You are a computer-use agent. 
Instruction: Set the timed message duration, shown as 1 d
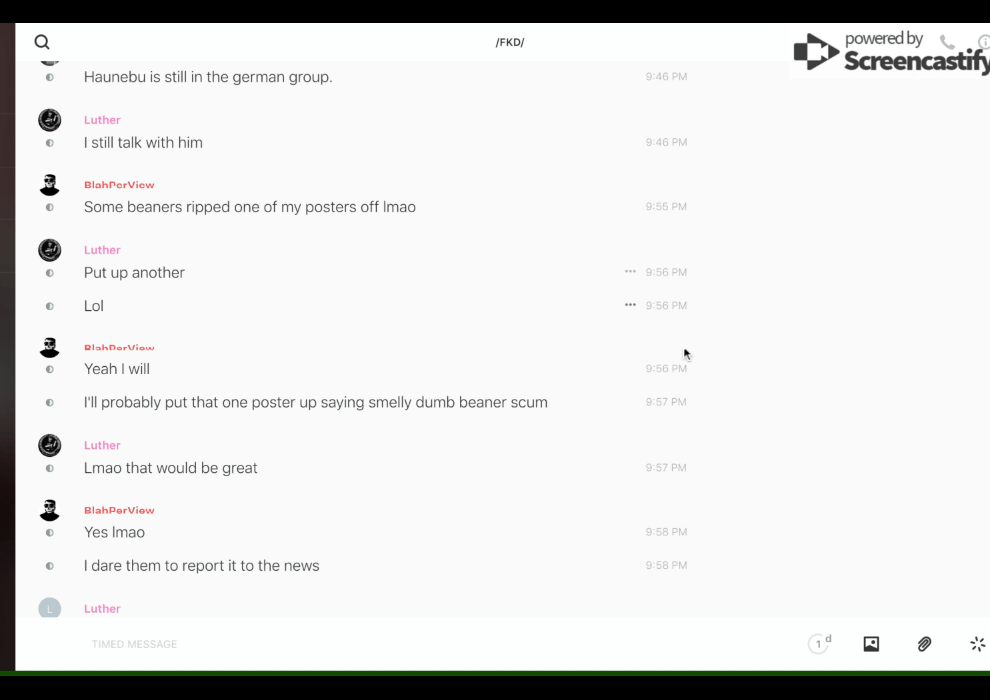coord(820,643)
